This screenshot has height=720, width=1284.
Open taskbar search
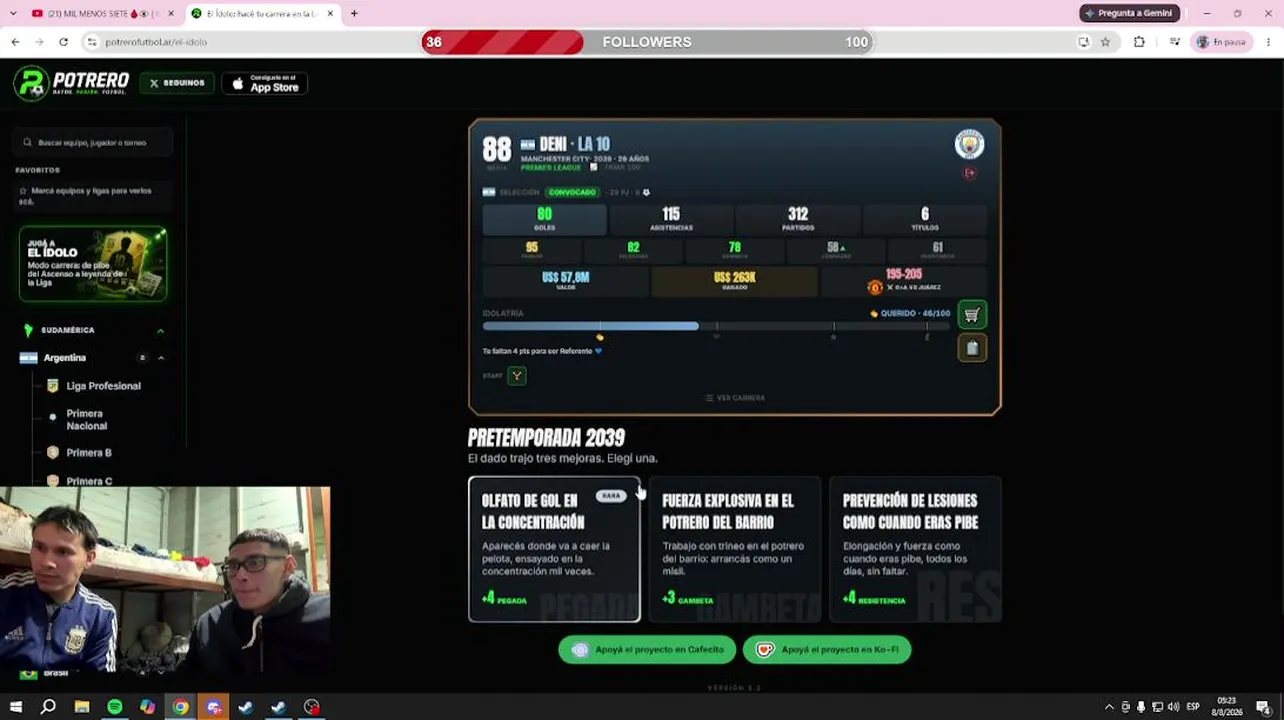click(48, 707)
